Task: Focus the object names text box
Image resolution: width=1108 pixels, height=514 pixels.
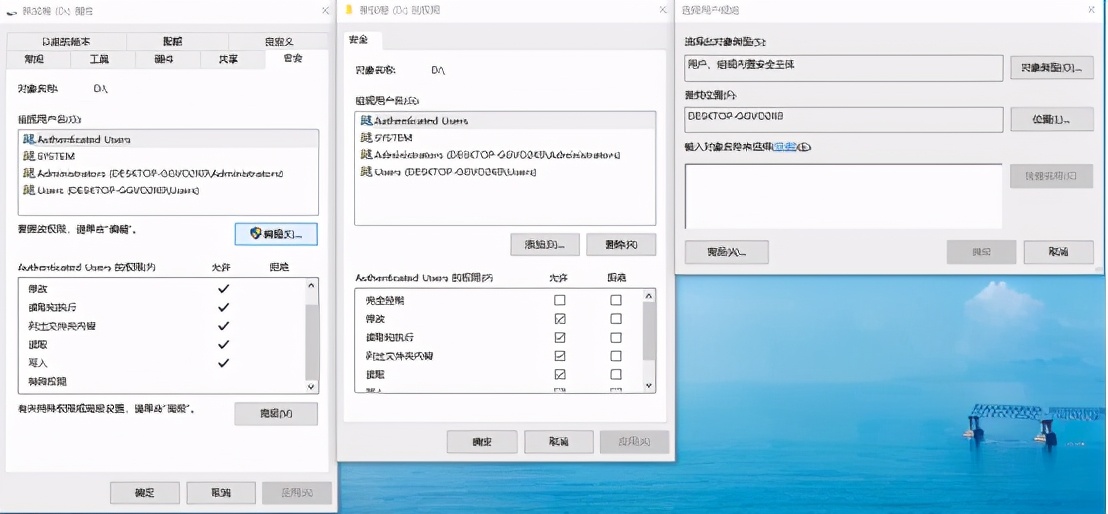Action: (844, 196)
